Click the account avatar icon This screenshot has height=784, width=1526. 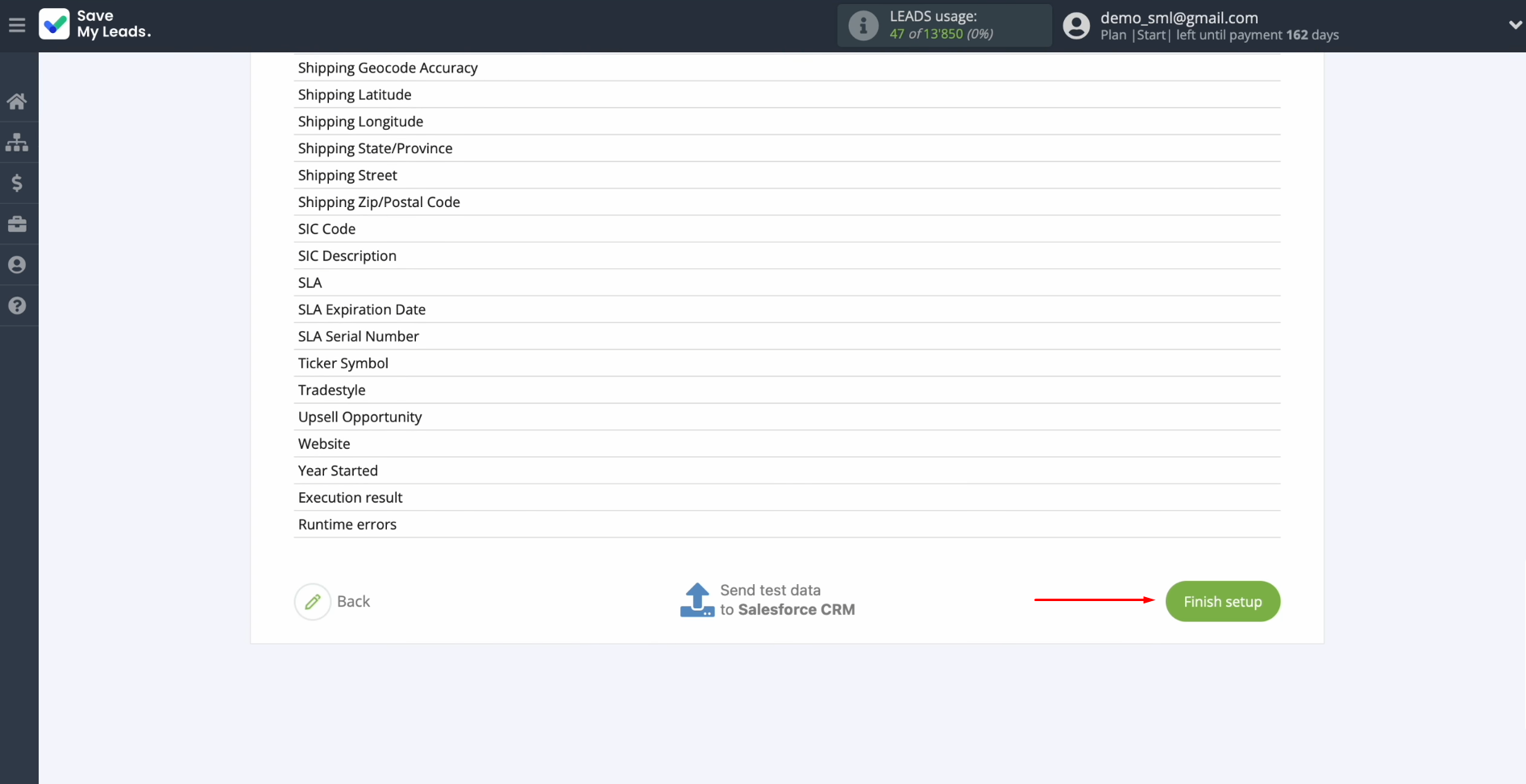pos(1076,26)
